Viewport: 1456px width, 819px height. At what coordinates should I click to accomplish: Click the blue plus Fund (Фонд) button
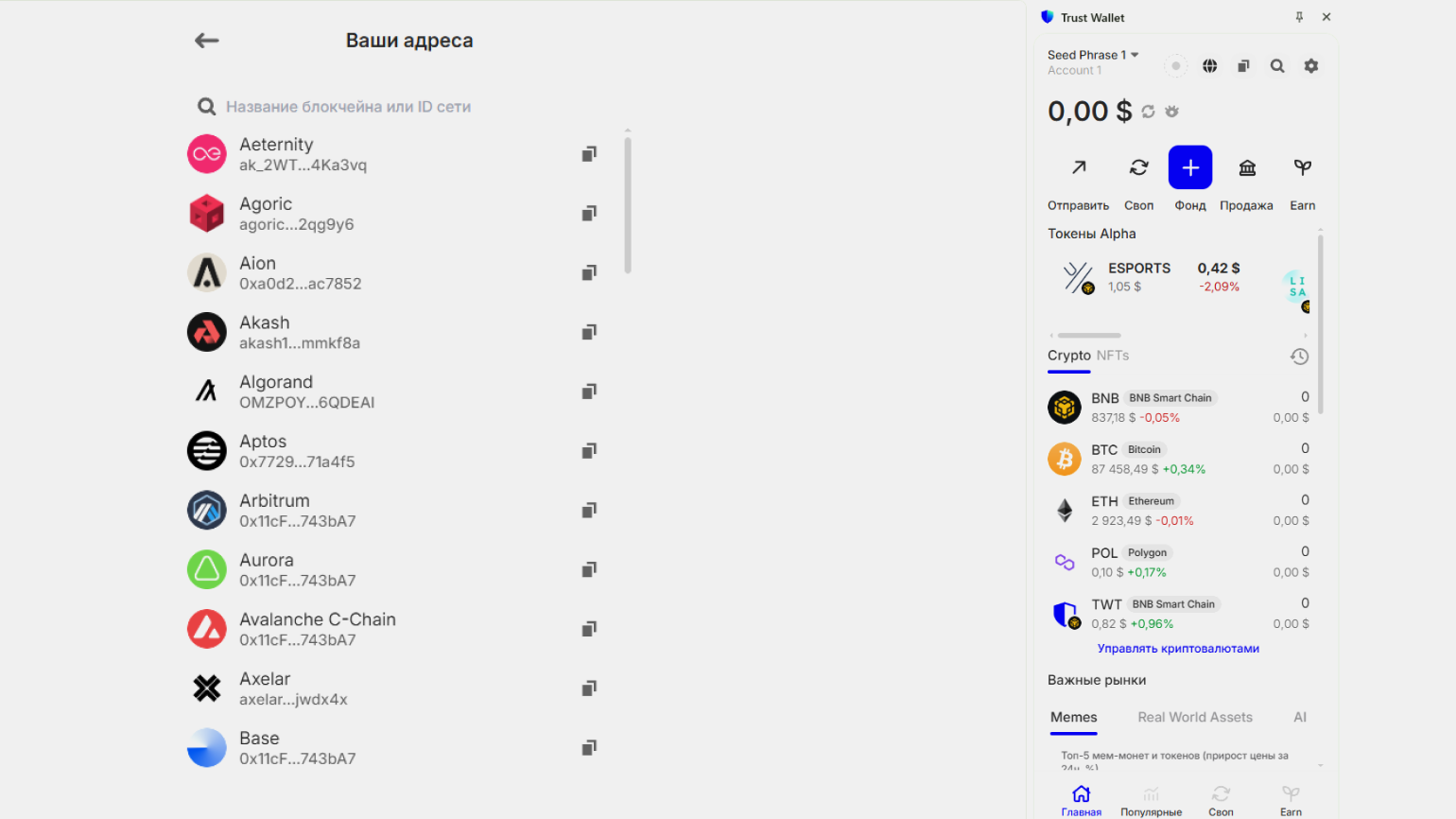[x=1189, y=168]
